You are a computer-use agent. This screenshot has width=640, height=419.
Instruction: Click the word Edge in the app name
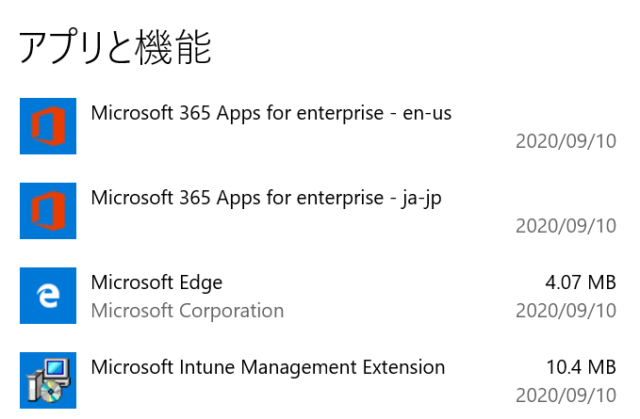click(x=201, y=283)
